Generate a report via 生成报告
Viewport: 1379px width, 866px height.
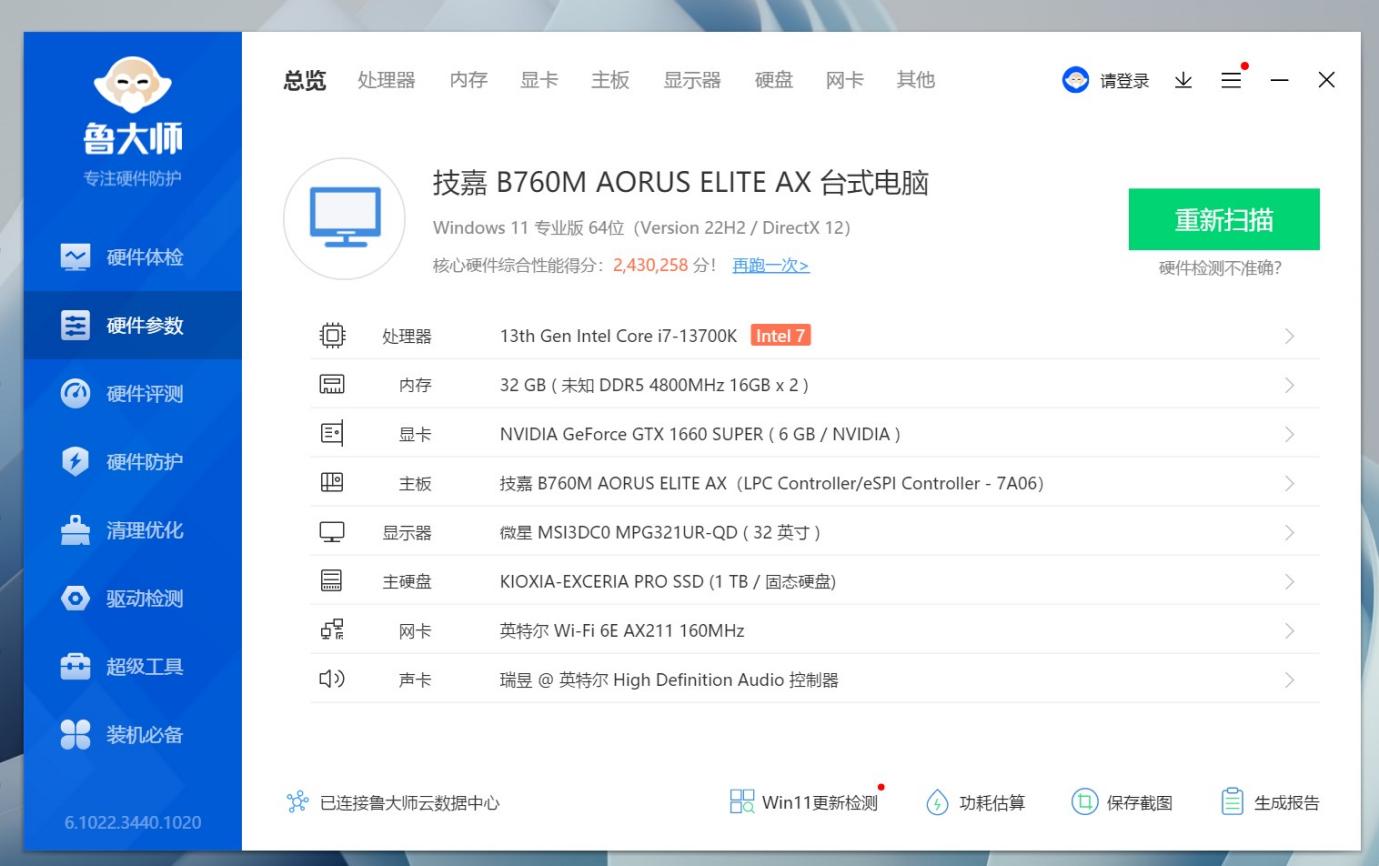[x=1271, y=801]
